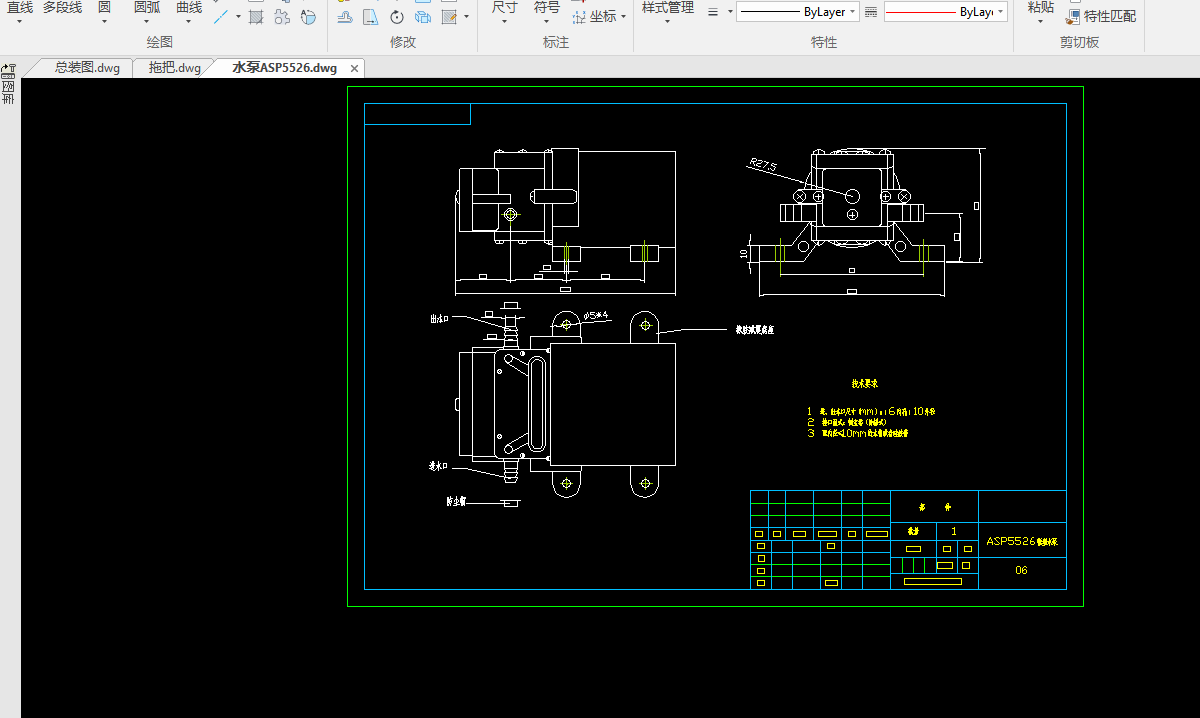1200x718 pixels.
Task: Click the 多段线 polyline button
Action: click(62, 8)
